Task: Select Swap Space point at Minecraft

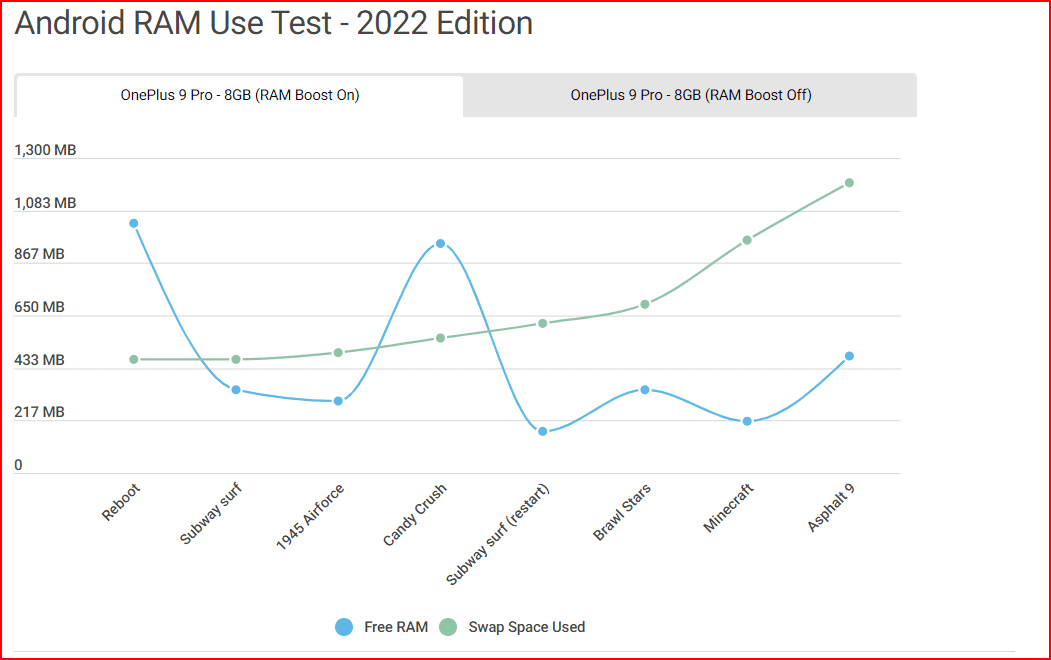Action: (747, 240)
